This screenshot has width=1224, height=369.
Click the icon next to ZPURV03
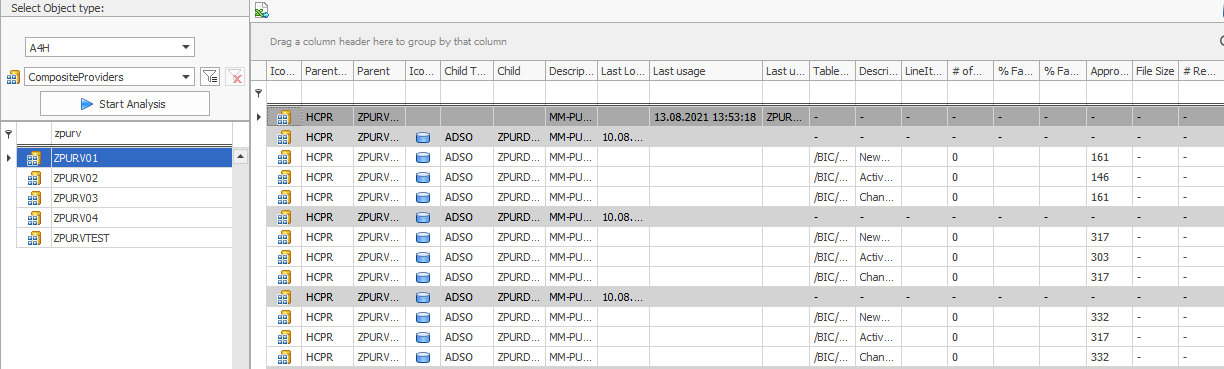tap(34, 198)
